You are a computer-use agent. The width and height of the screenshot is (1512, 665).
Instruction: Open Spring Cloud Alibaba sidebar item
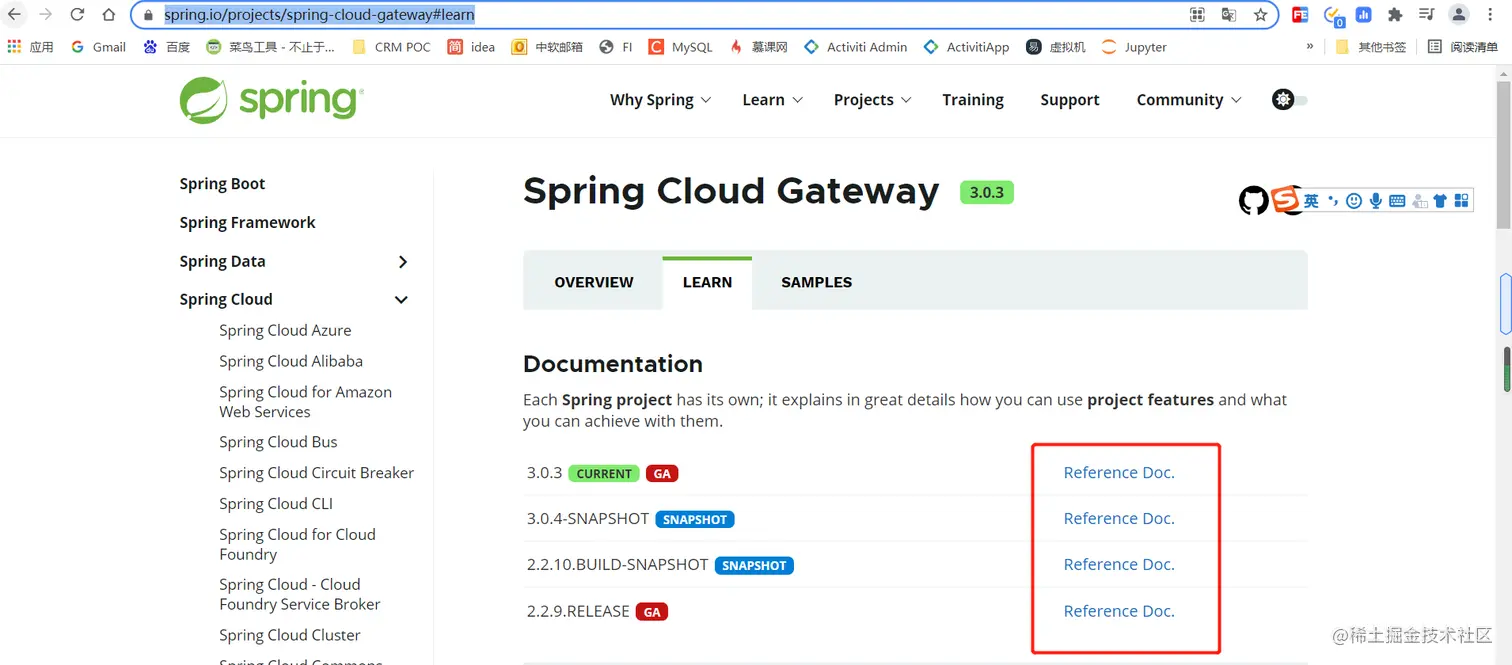click(291, 362)
